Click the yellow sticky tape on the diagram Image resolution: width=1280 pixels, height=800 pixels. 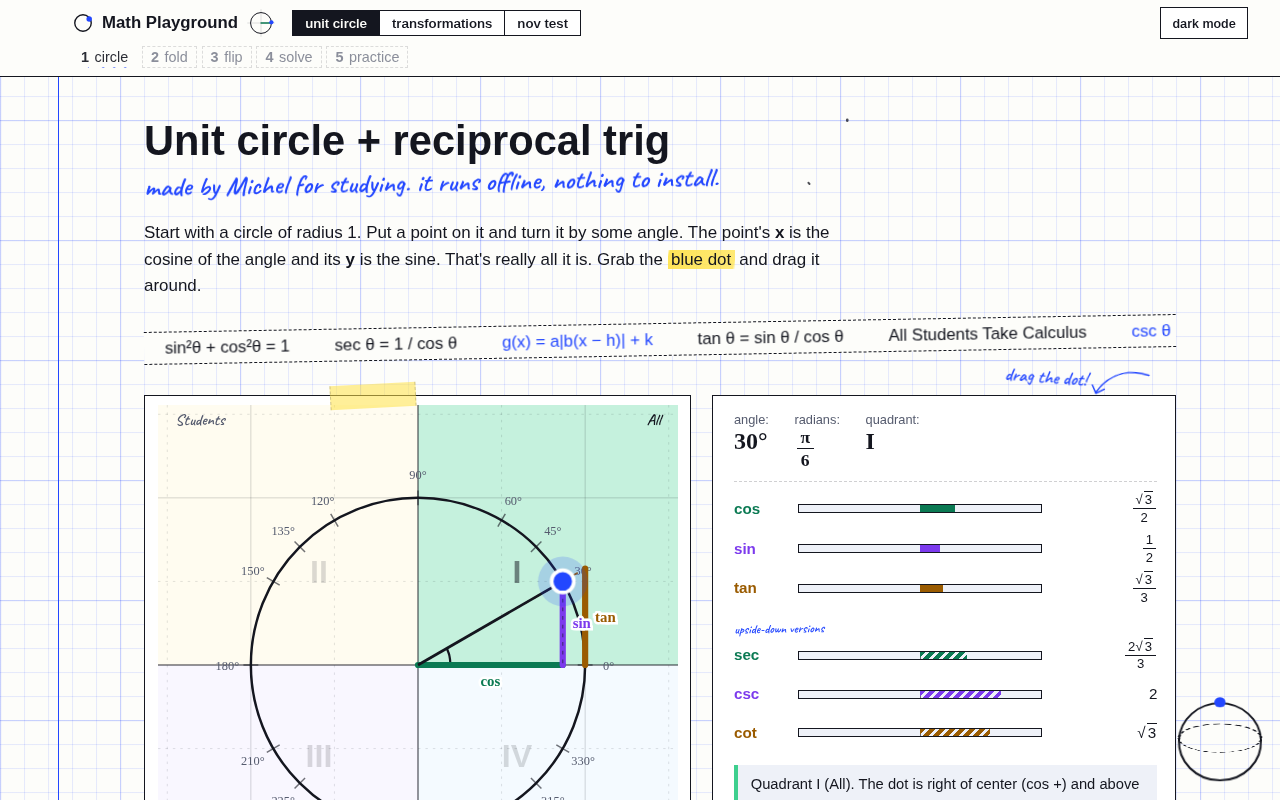(x=373, y=396)
